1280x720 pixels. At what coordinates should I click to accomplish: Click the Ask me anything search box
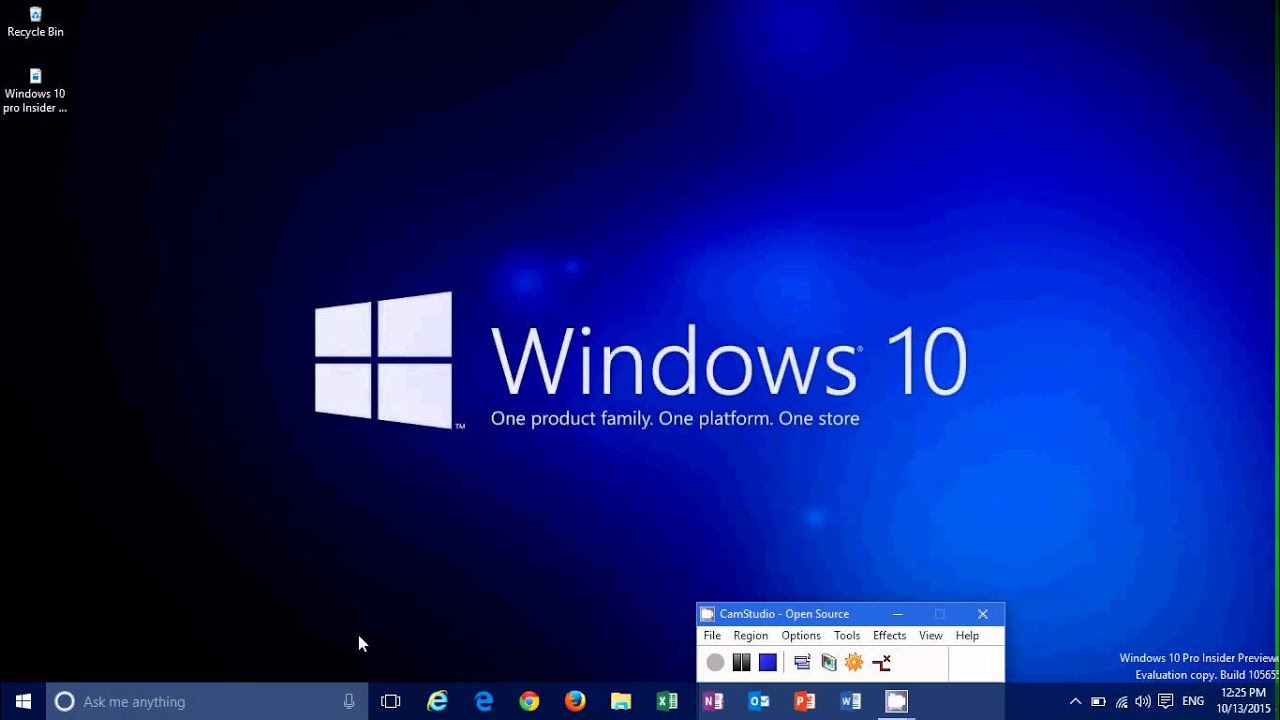208,701
